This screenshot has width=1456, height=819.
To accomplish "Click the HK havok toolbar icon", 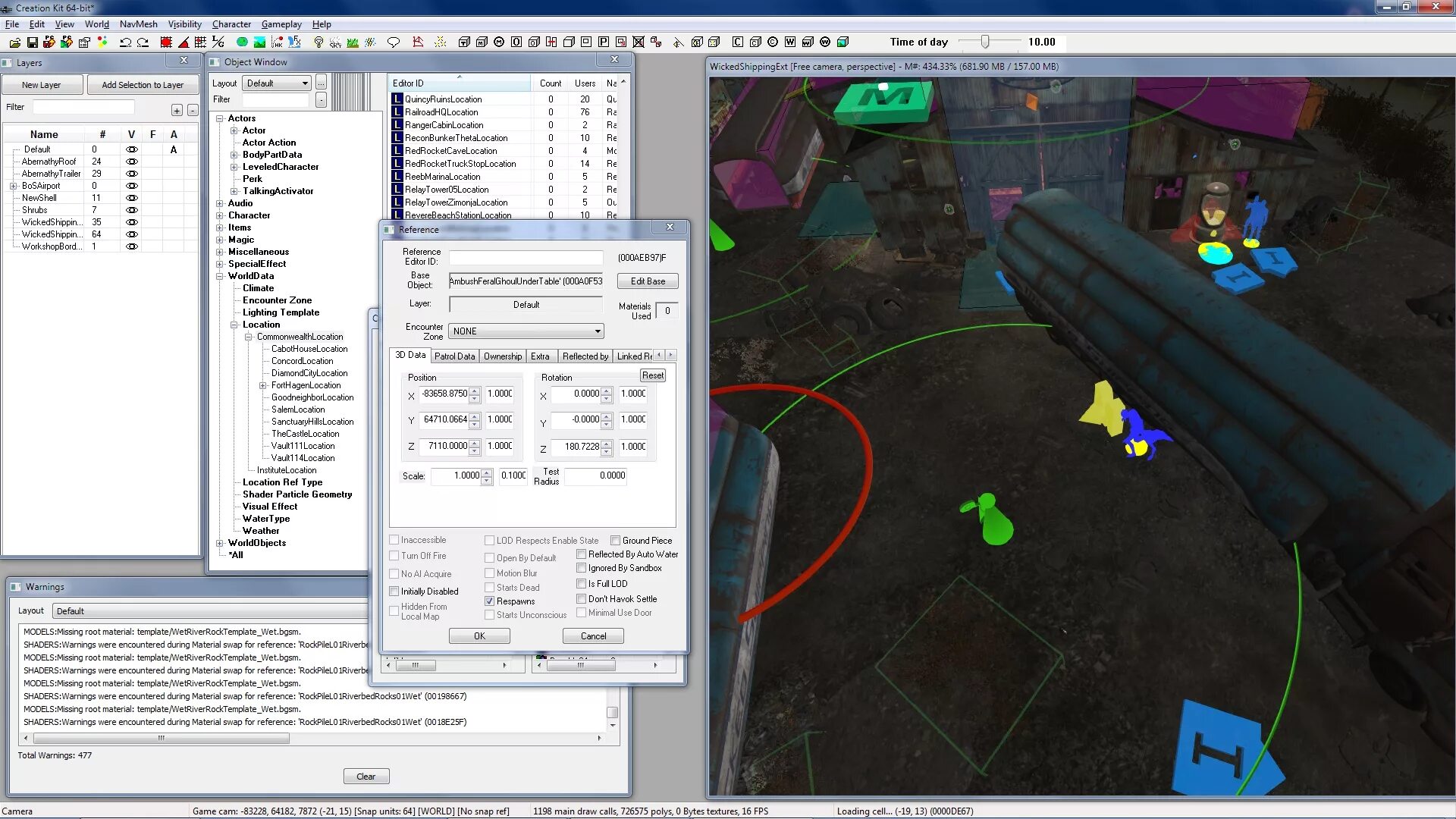I will click(x=277, y=42).
